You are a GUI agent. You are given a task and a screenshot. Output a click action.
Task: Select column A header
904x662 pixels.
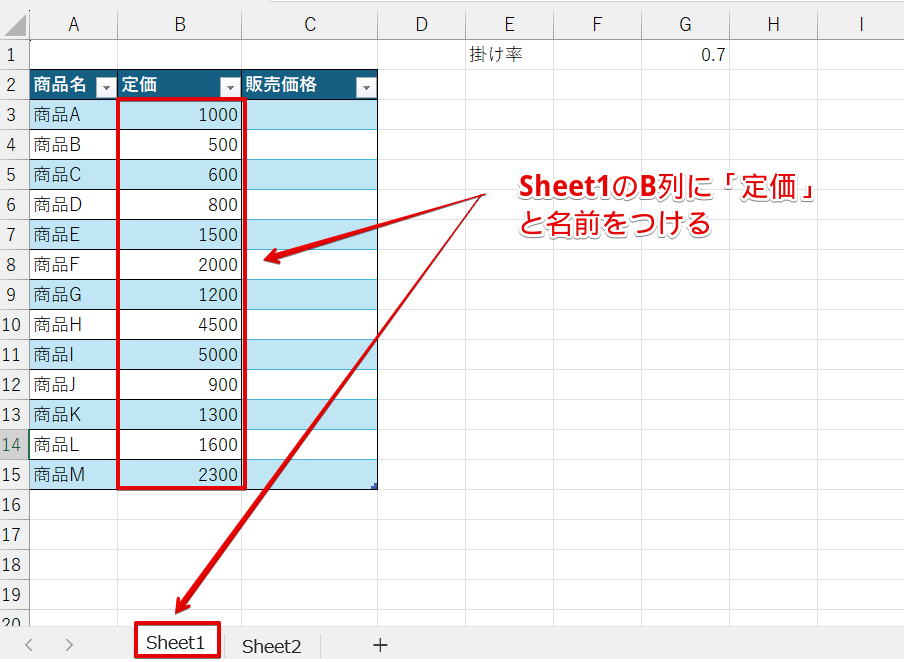click(x=73, y=25)
